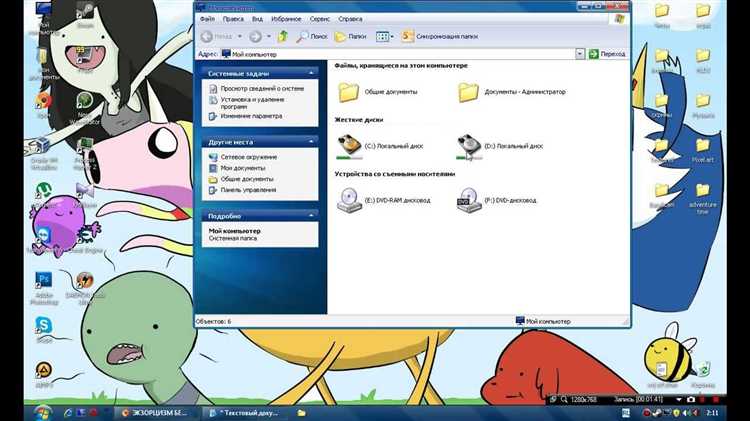The width and height of the screenshot is (750, 421).
Task: Collapse the Подробно panel
Action: pyautogui.click(x=311, y=216)
